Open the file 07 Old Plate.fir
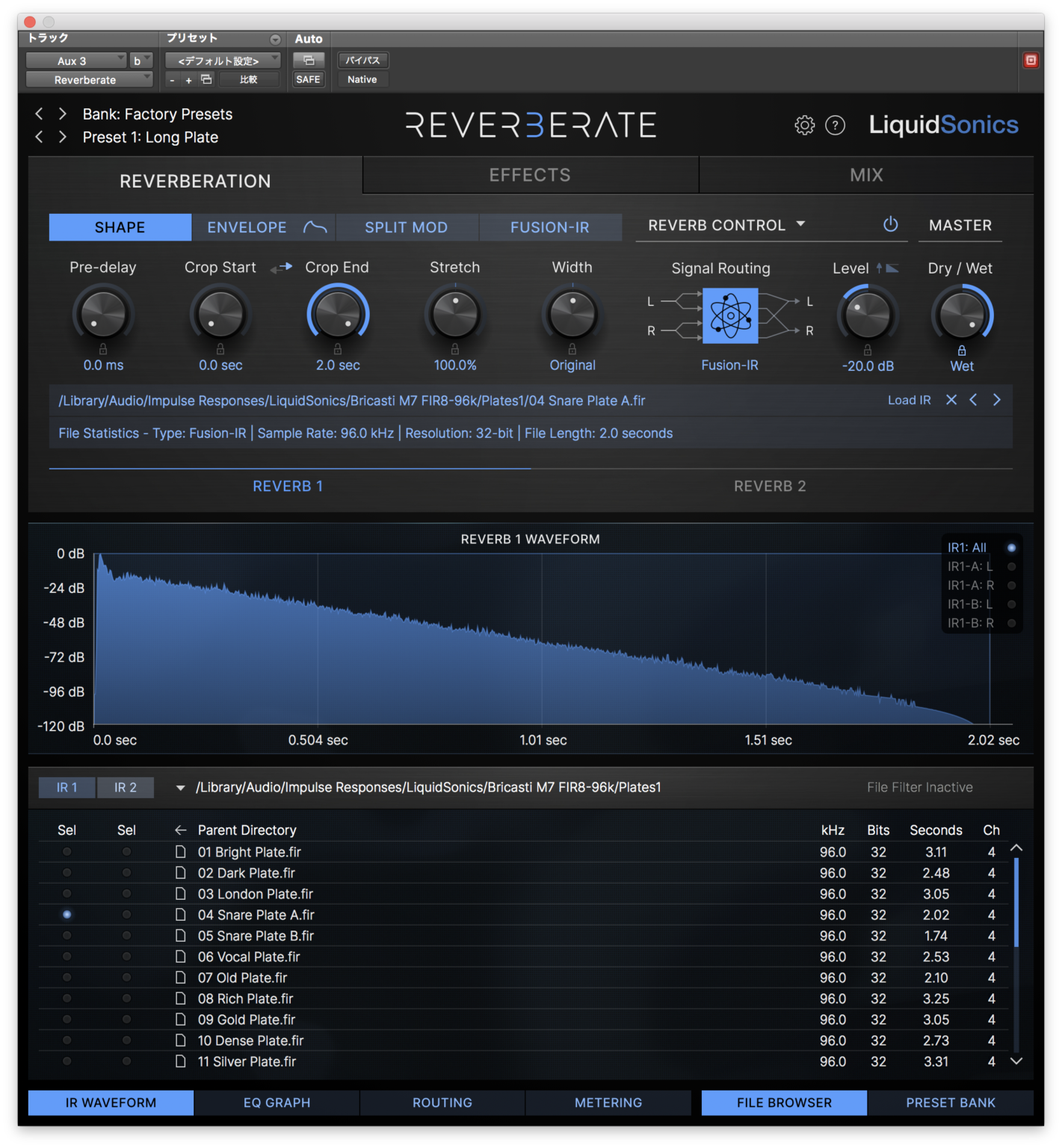 point(242,978)
